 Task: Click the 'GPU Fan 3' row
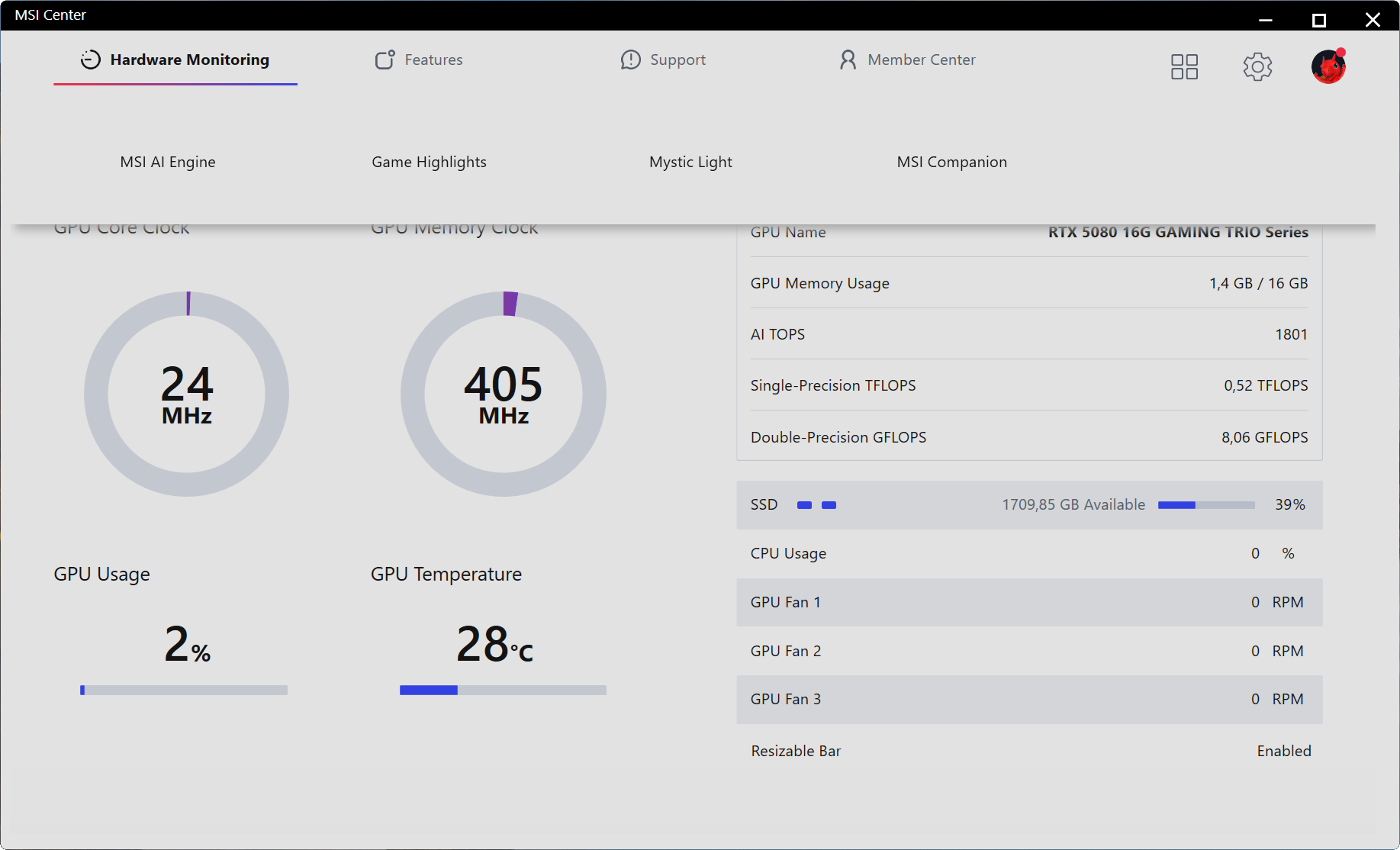[1029, 699]
